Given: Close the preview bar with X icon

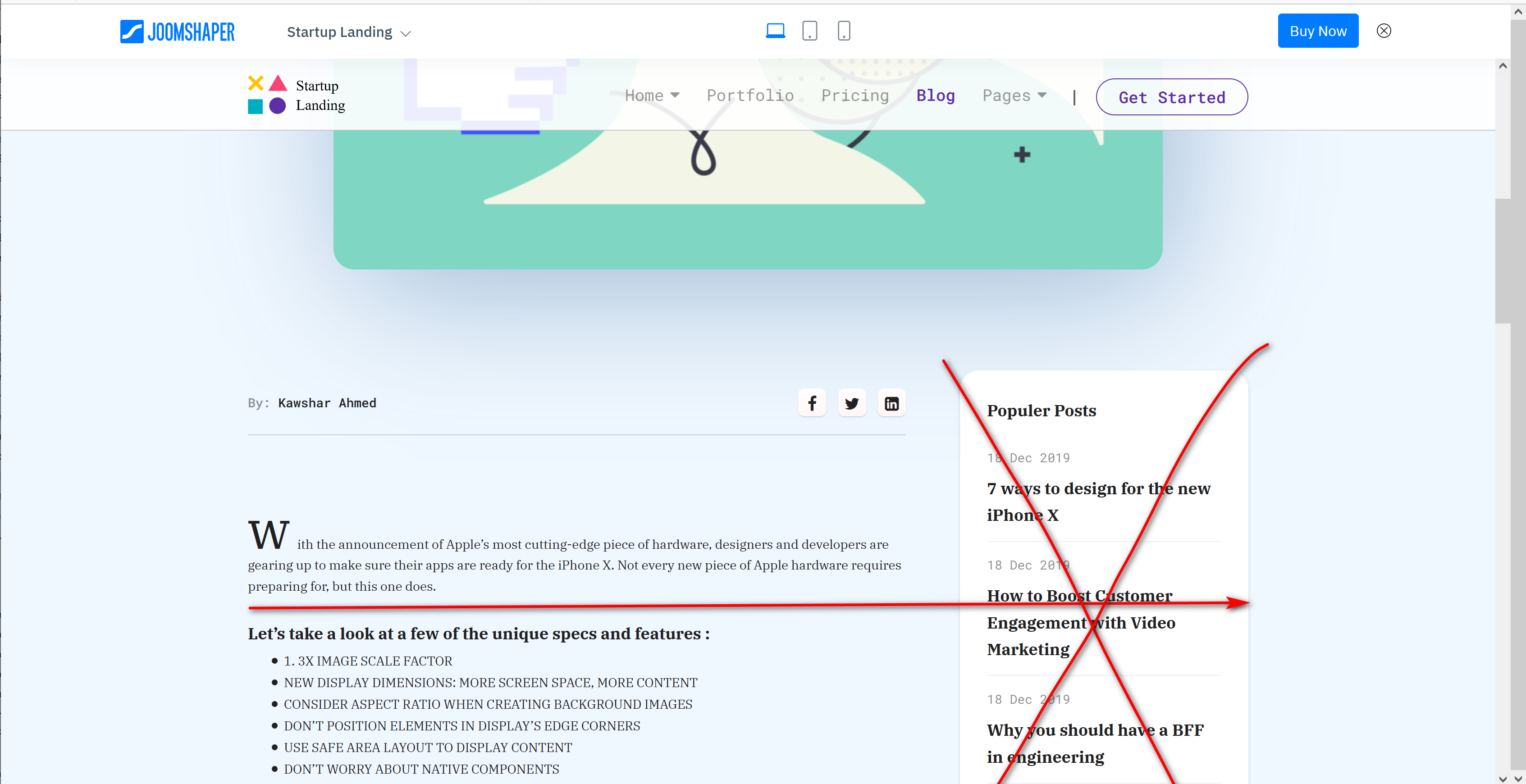Looking at the screenshot, I should pyautogui.click(x=1383, y=31).
